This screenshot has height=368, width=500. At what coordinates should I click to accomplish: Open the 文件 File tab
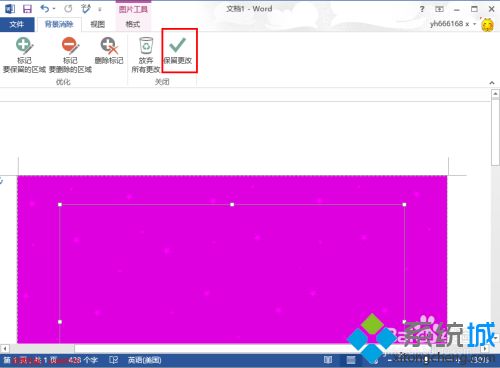coord(17,24)
